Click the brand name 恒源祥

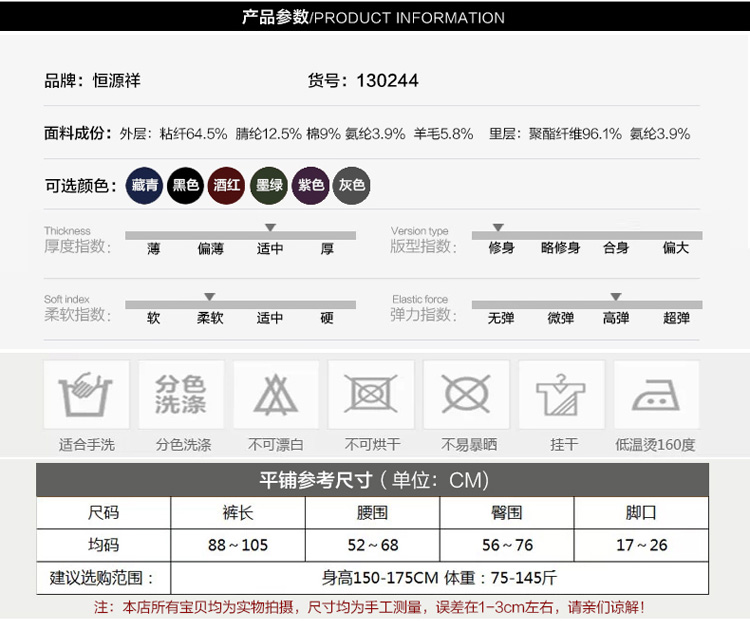click(x=117, y=80)
